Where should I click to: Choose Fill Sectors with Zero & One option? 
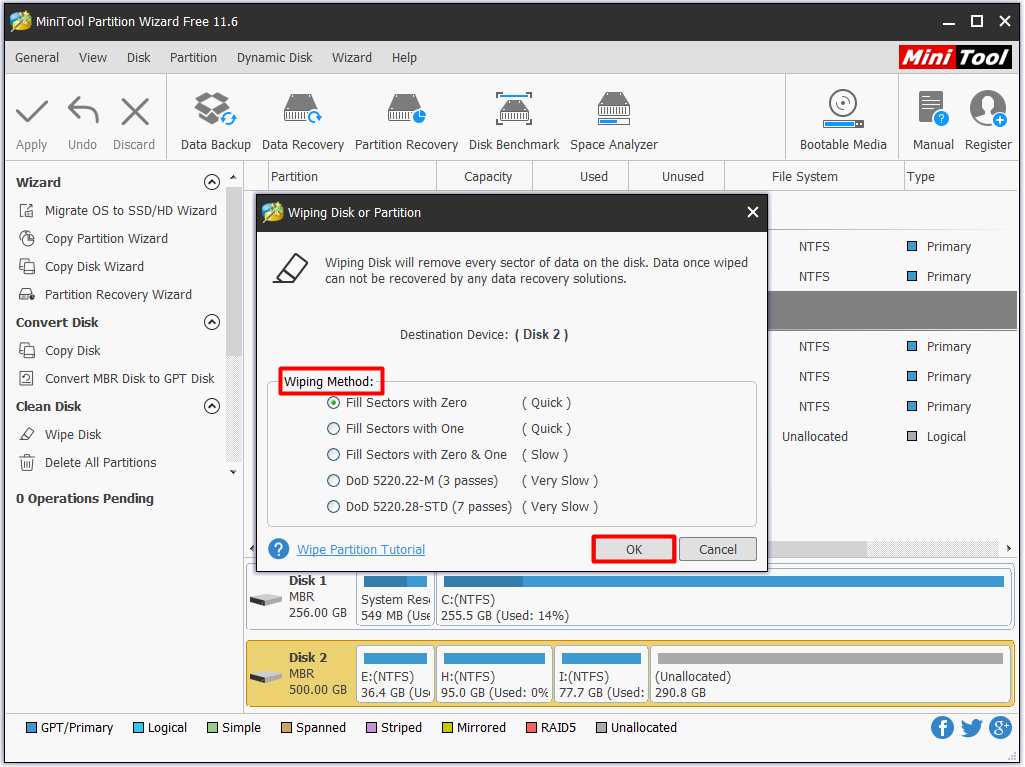[x=333, y=454]
